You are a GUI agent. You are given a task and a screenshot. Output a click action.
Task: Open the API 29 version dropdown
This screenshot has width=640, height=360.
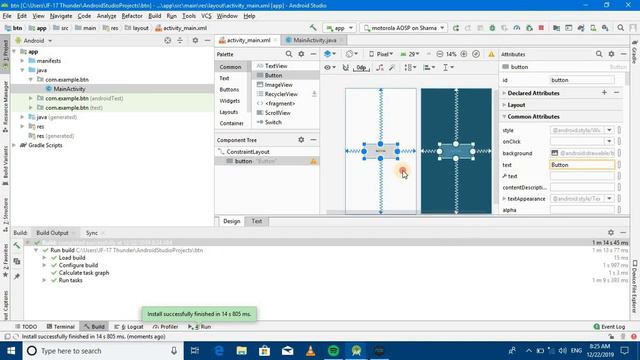(x=410, y=54)
